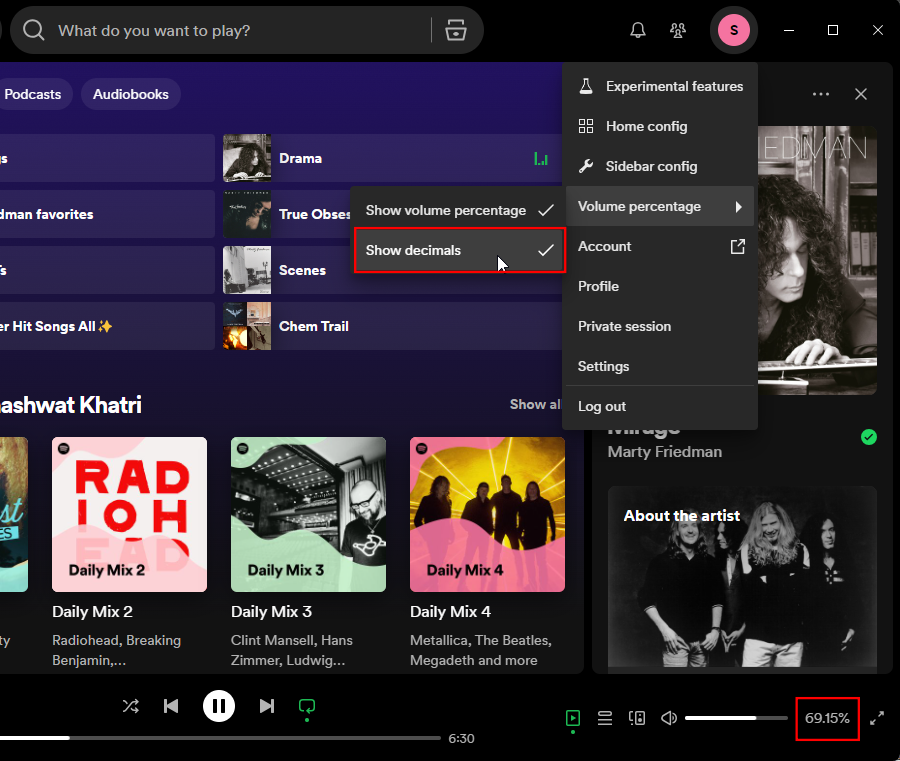Click the volume slider bar
900x761 pixels.
tap(736, 718)
